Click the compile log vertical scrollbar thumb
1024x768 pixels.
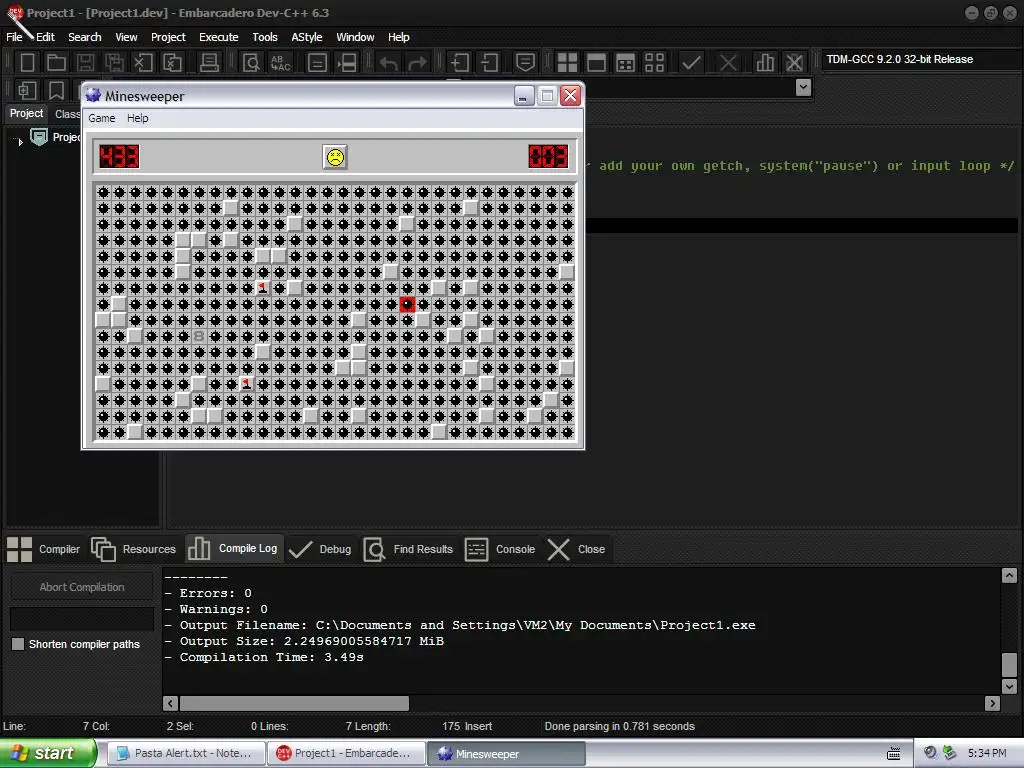pyautogui.click(x=1009, y=665)
